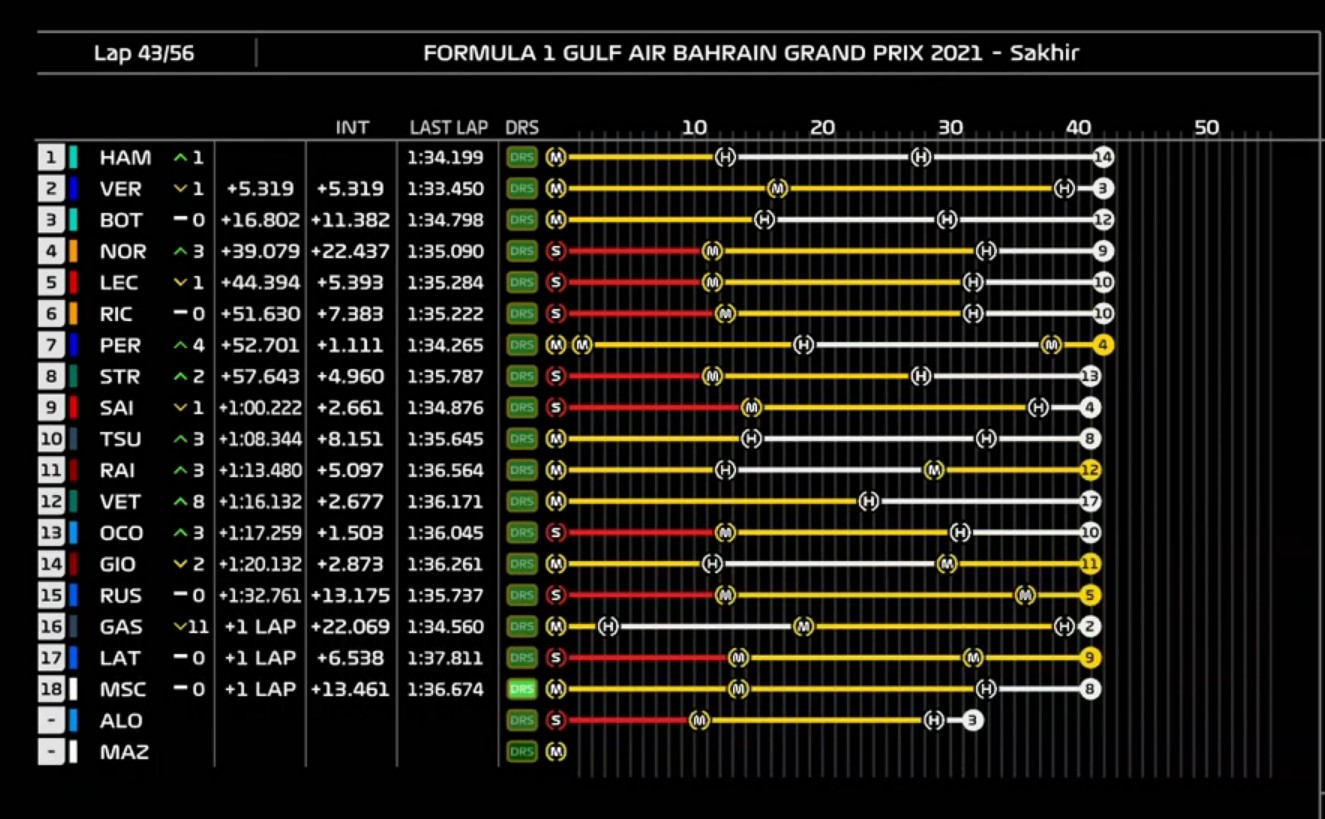Click Hamilton's starting Medium tyre icon

[x=556, y=157]
